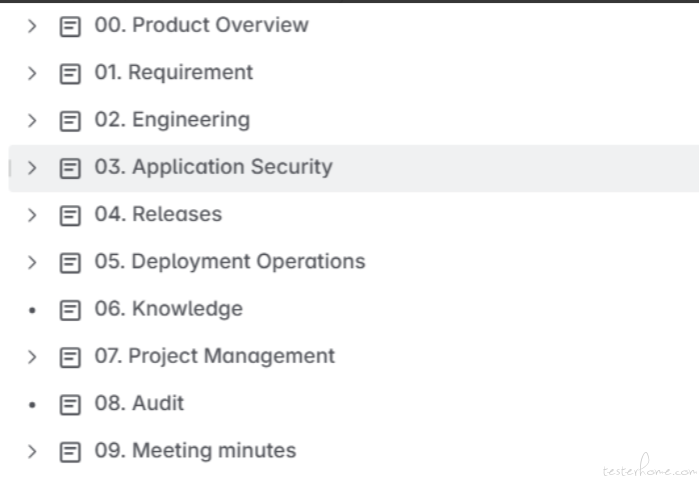This screenshot has height=486, width=699.
Task: Click page icon beside 02. Engineering
Action: (70, 121)
